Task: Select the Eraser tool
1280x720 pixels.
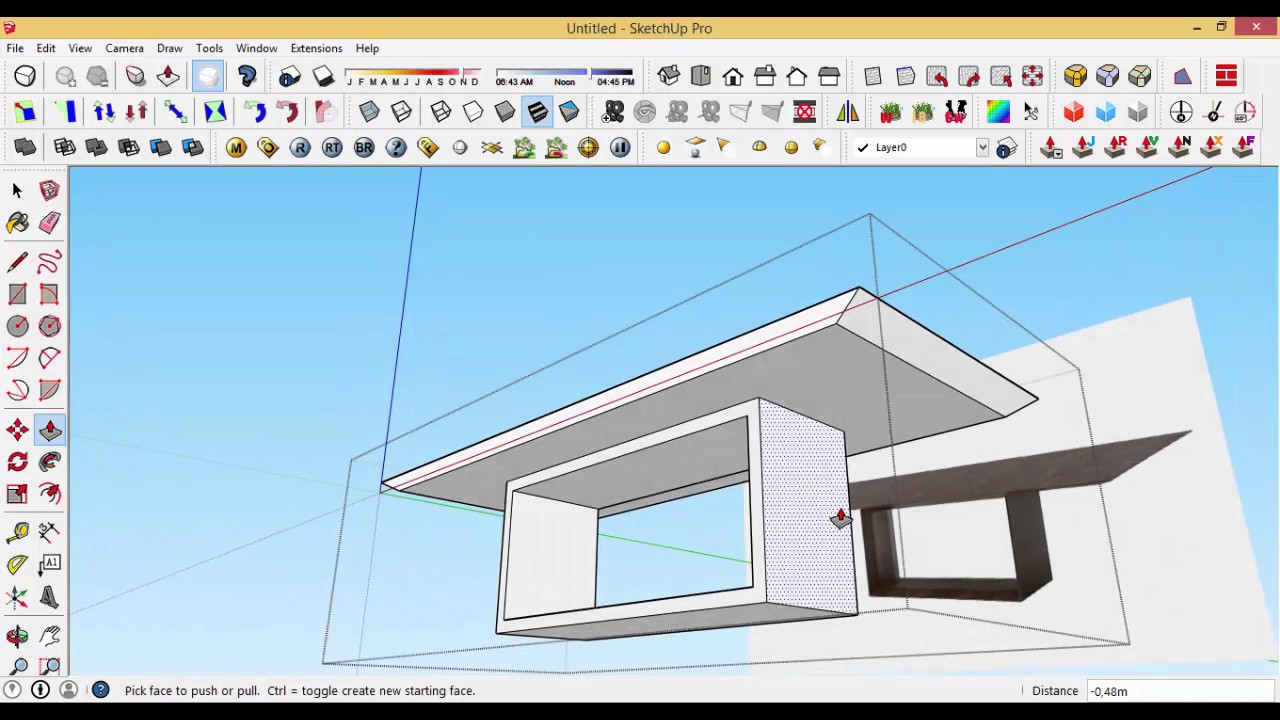Action: (x=49, y=222)
